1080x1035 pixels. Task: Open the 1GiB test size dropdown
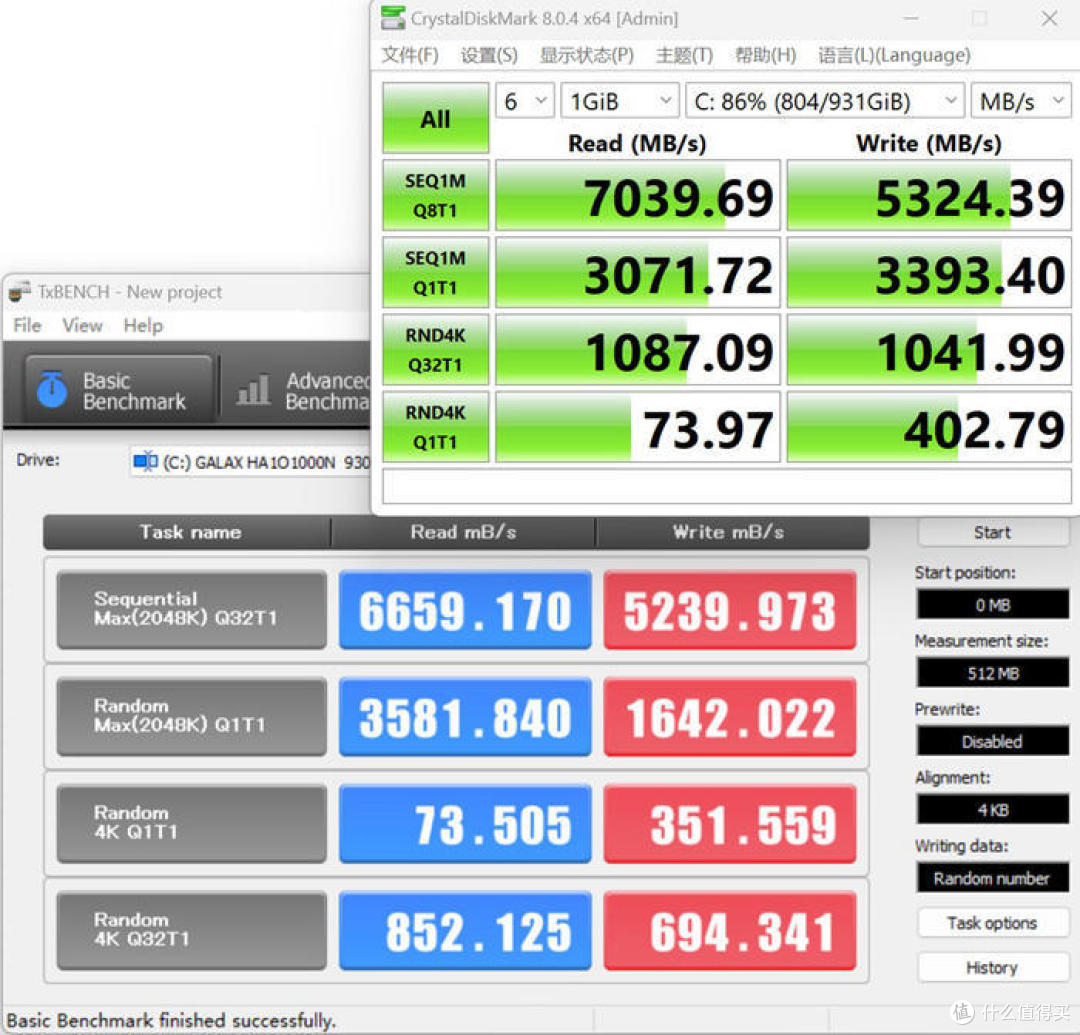(620, 101)
